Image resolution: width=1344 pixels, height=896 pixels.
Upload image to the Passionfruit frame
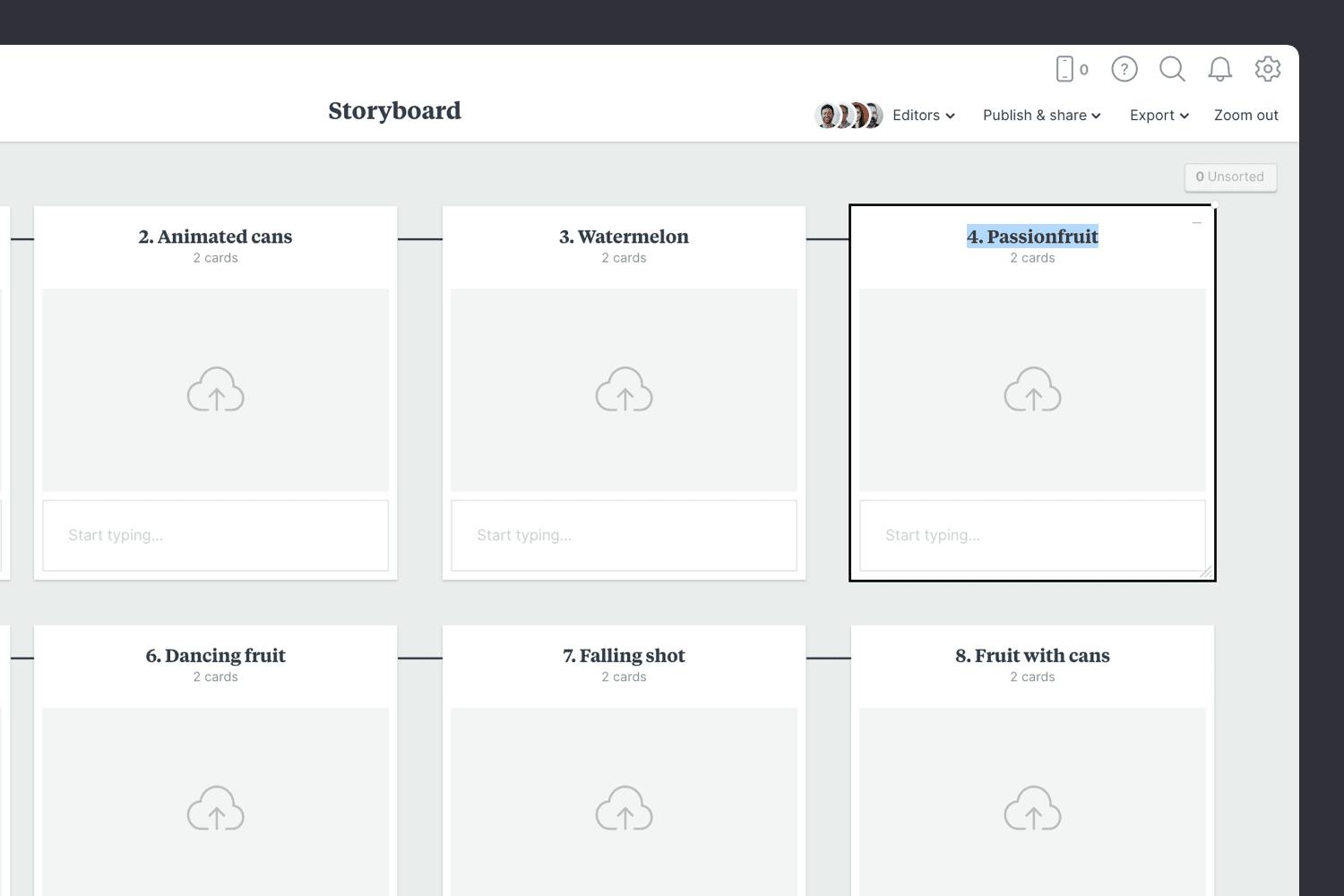point(1033,391)
